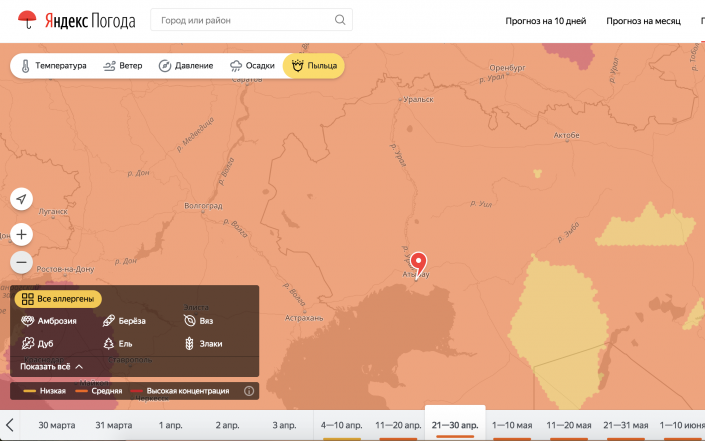Switch to the Осадки map layer
Screen dimensions: 705x441
[252, 66]
